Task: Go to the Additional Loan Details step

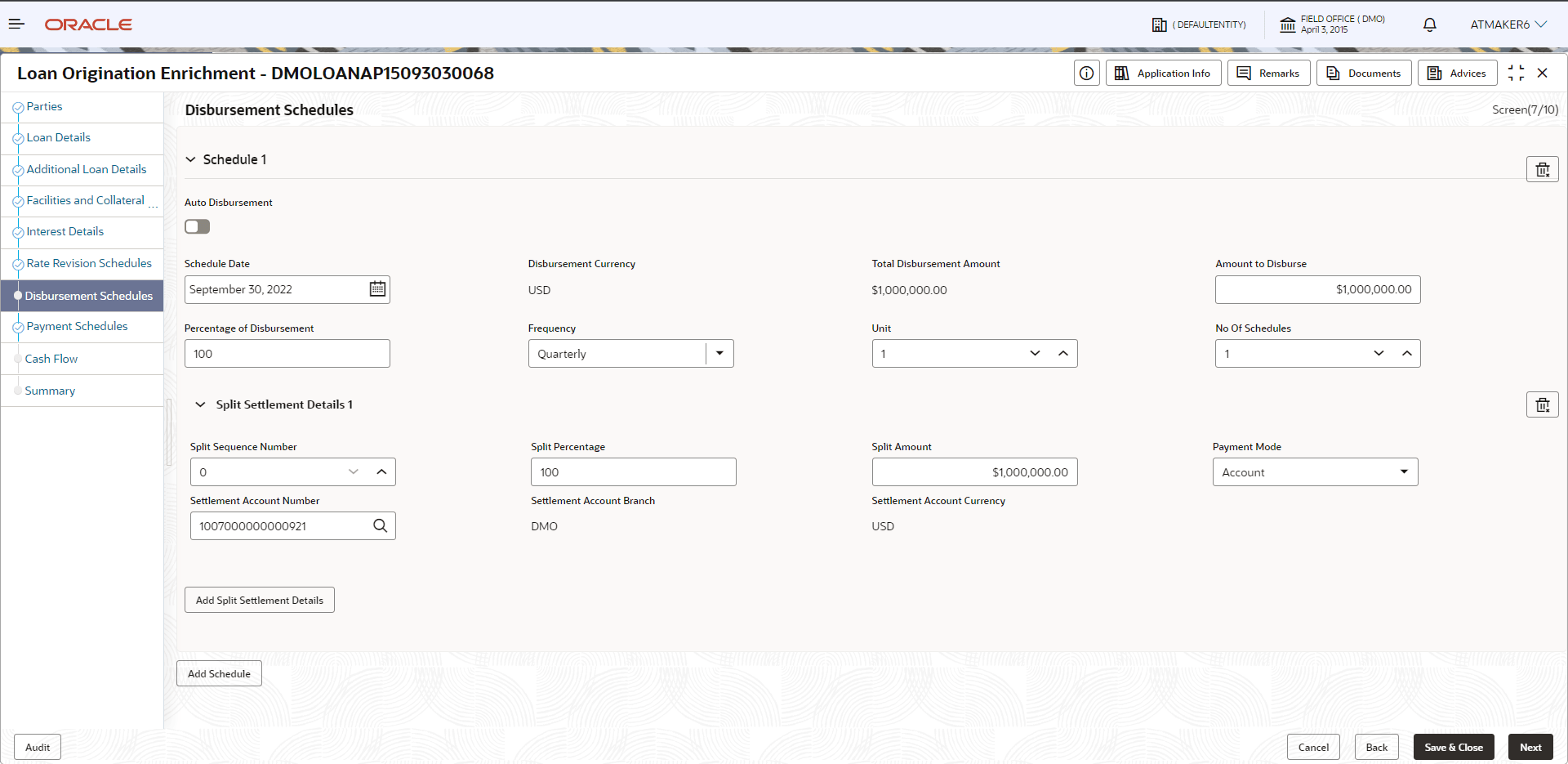Action: [x=86, y=169]
